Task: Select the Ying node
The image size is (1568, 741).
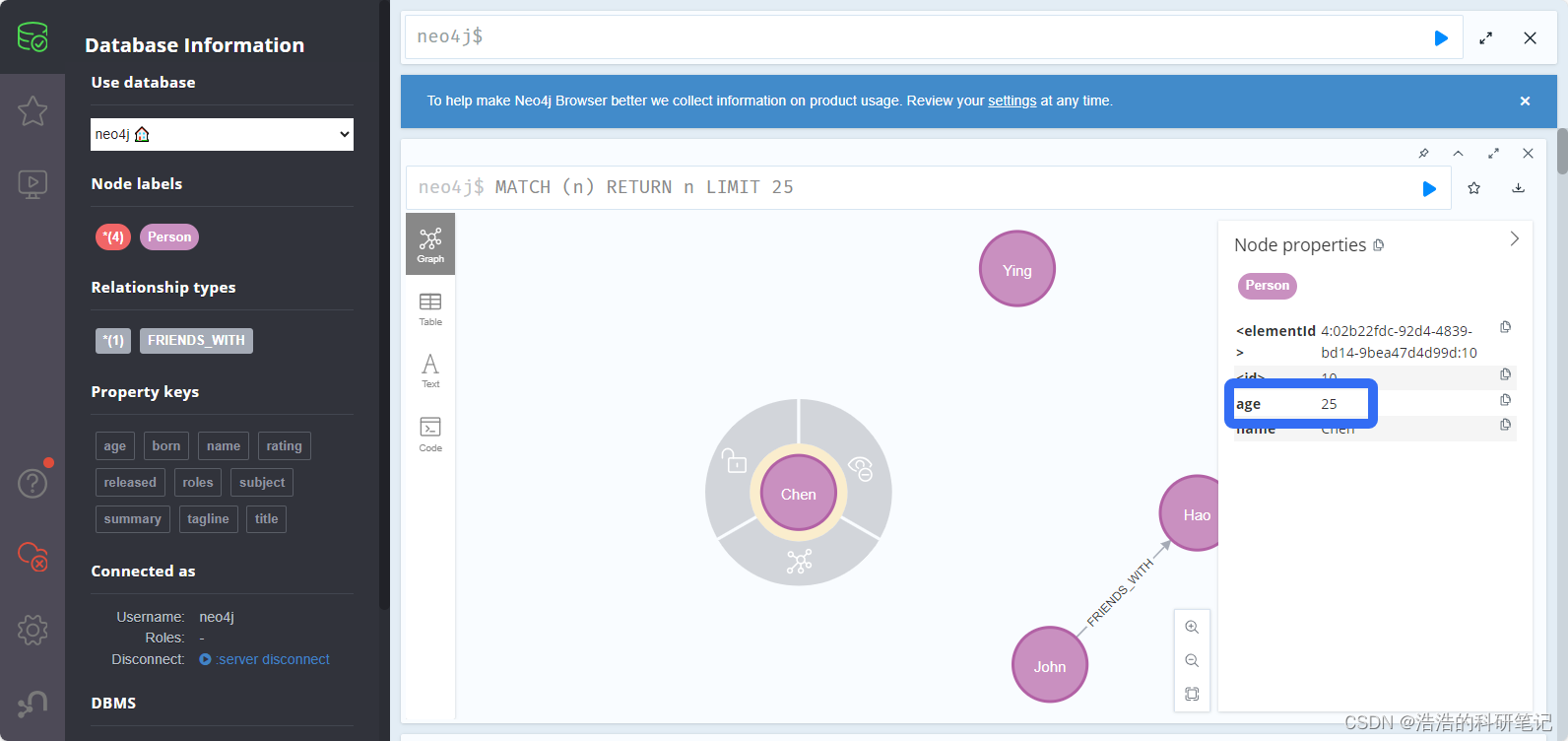Action: [x=1017, y=269]
